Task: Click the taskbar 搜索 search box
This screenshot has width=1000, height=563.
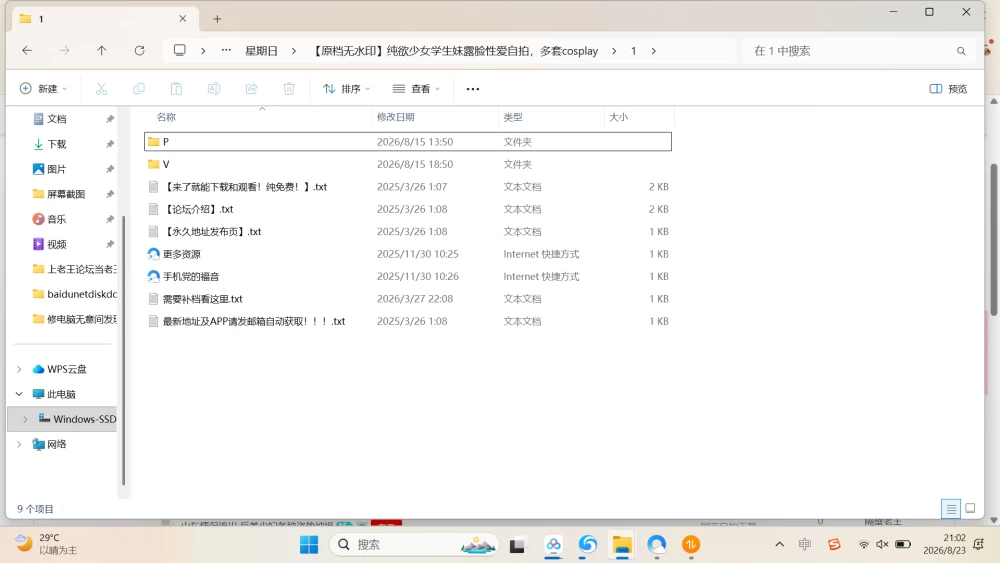Action: tap(415, 545)
